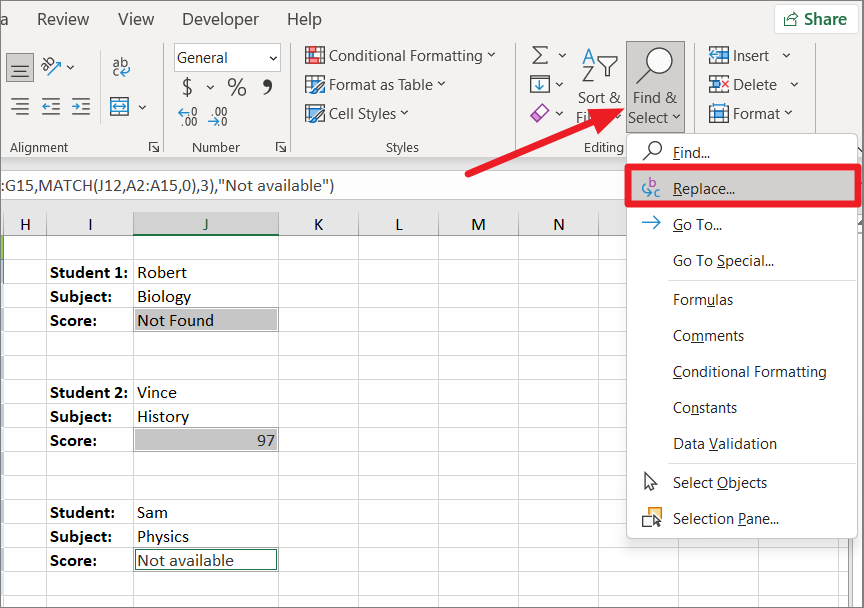The image size is (864, 608).
Task: Click the Increase Indent icon
Action: coord(80,107)
